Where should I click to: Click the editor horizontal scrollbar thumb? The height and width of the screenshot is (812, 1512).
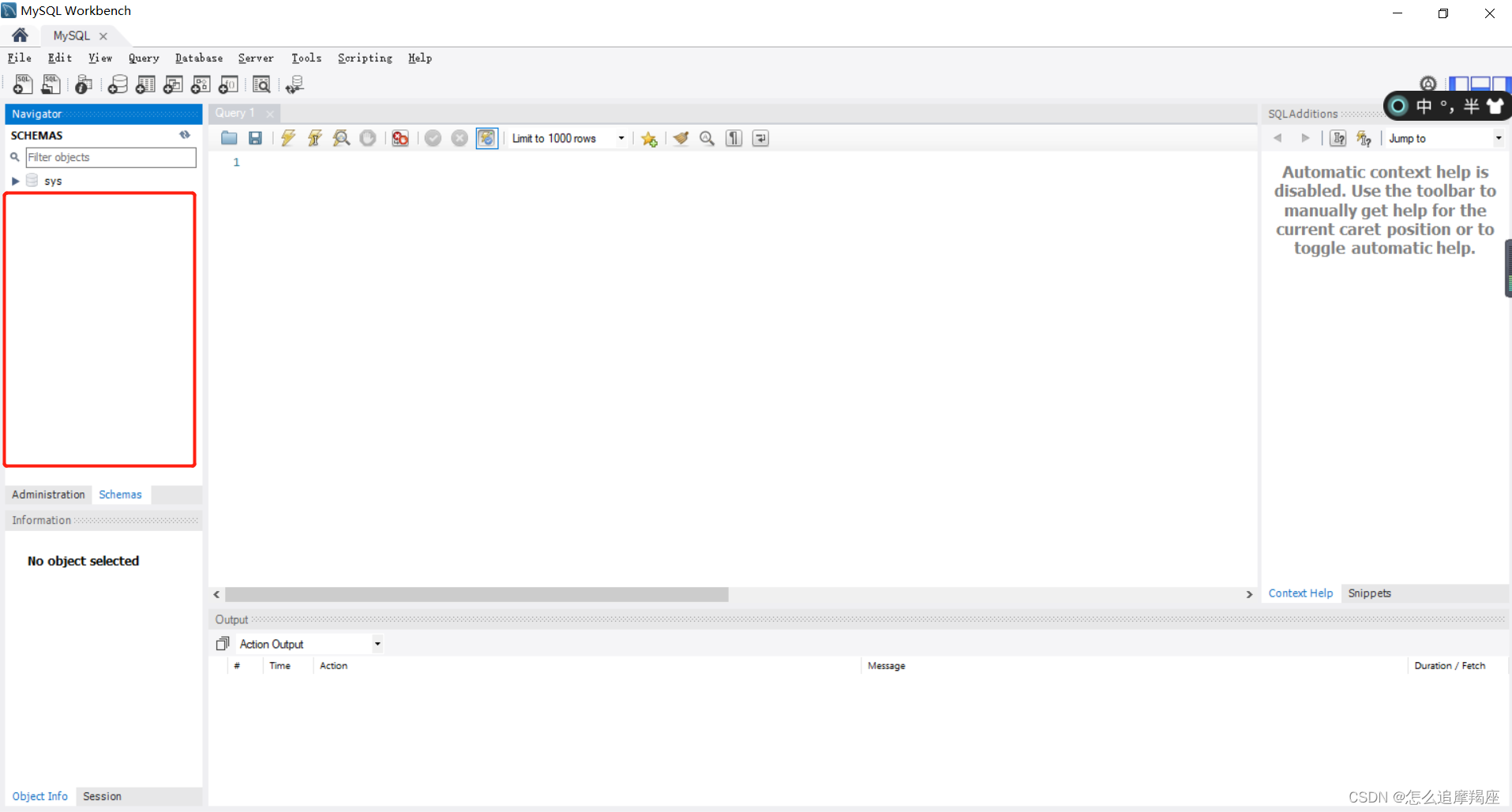(x=476, y=594)
